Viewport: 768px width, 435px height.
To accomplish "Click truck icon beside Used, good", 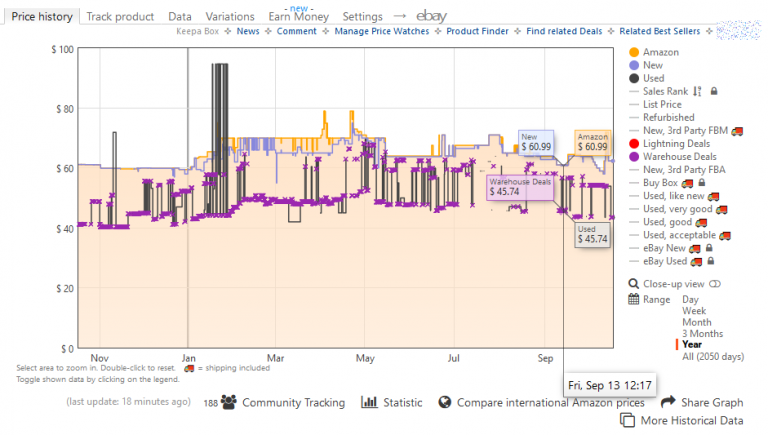I will tap(701, 222).
